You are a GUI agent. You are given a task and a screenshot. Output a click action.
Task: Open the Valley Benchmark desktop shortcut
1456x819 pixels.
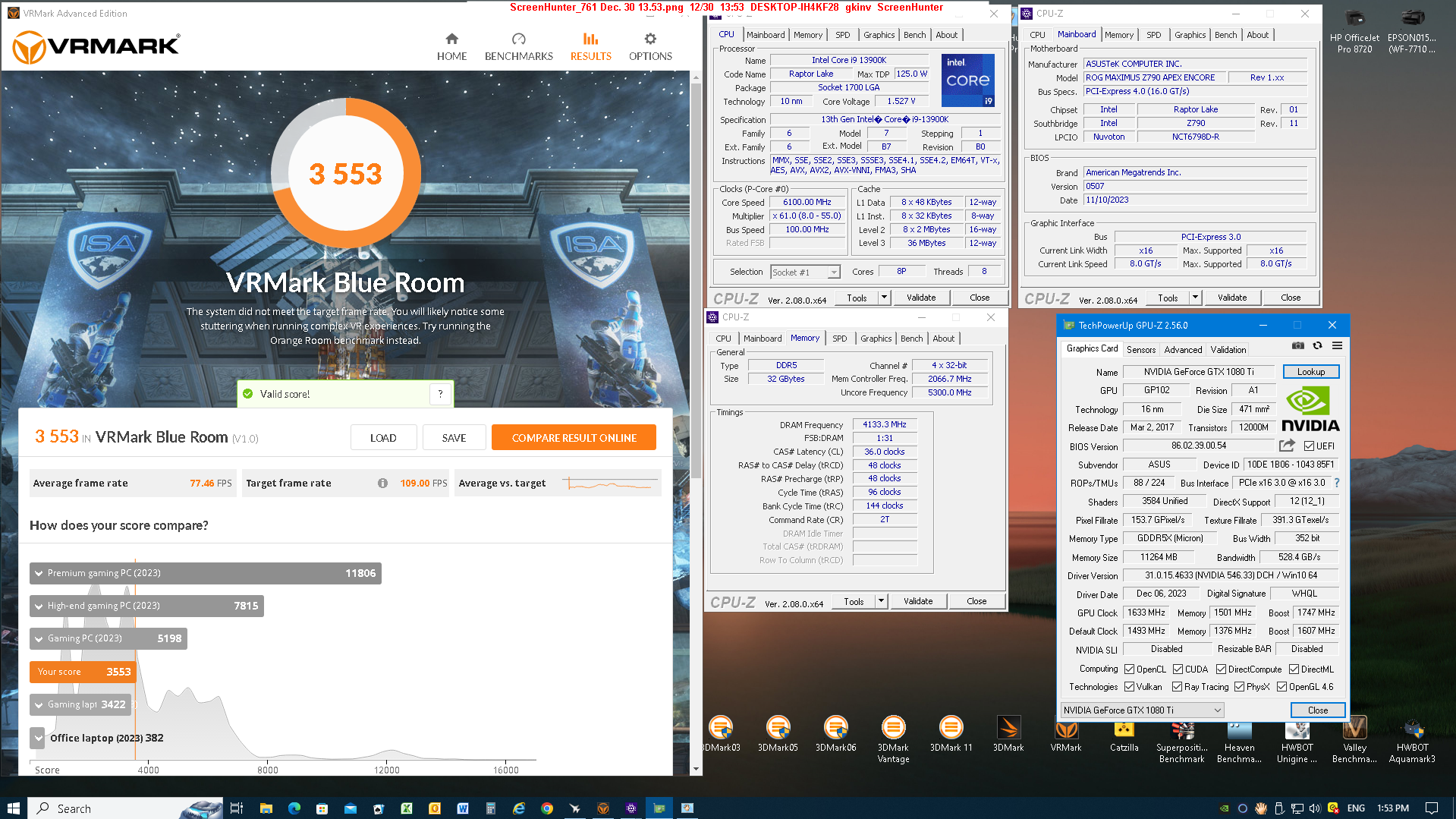coord(1354,739)
